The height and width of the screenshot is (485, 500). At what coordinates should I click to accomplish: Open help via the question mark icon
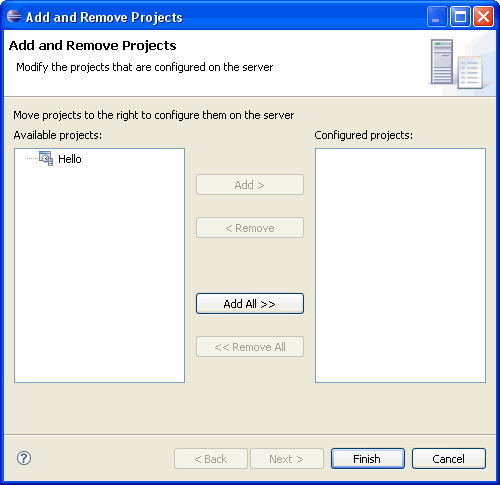(x=24, y=458)
